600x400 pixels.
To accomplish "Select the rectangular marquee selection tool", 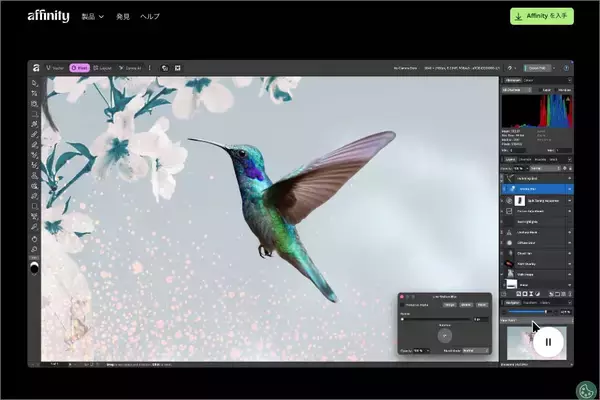I will pos(34,114).
